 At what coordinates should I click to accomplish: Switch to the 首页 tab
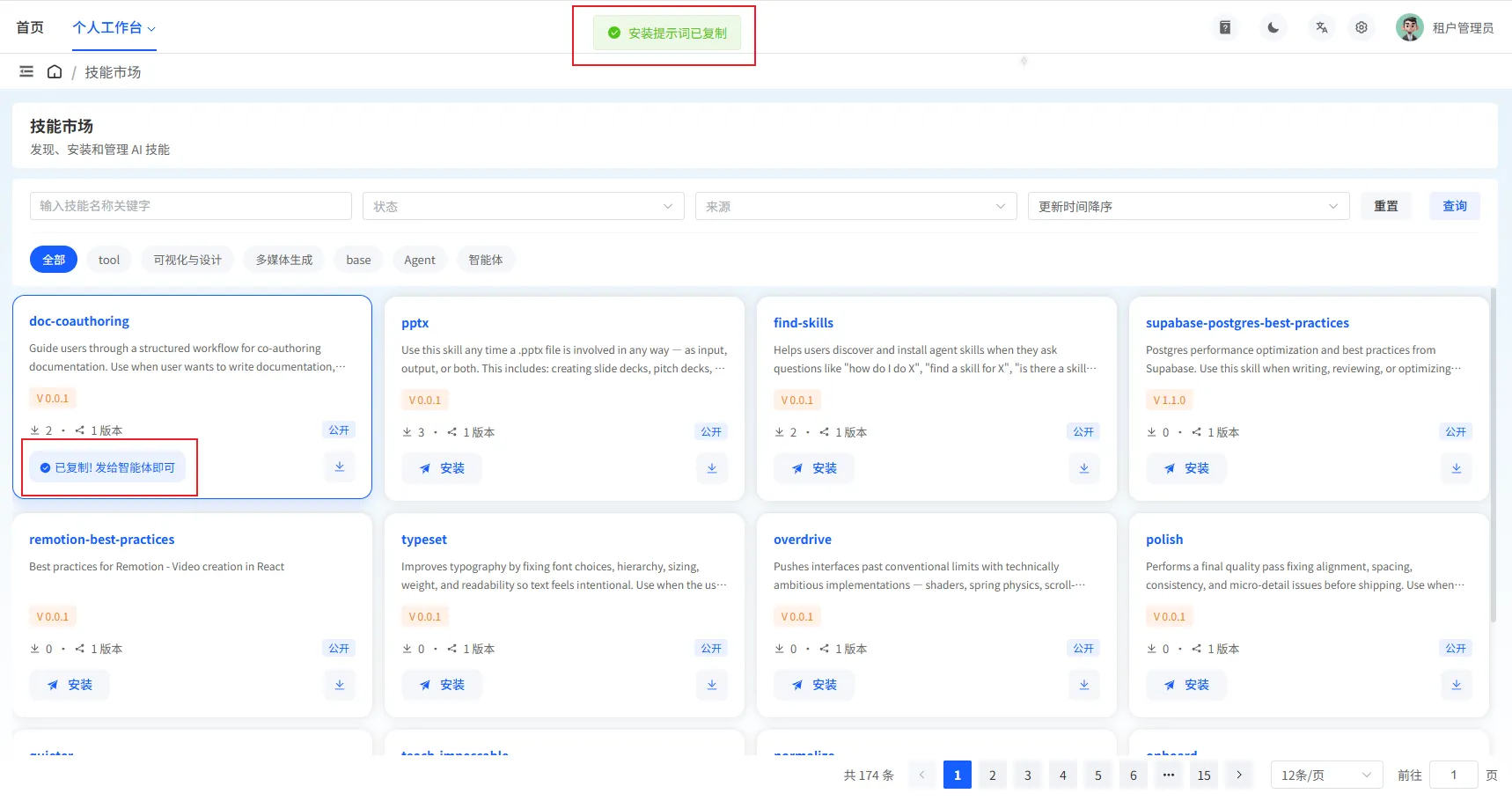pos(30,27)
